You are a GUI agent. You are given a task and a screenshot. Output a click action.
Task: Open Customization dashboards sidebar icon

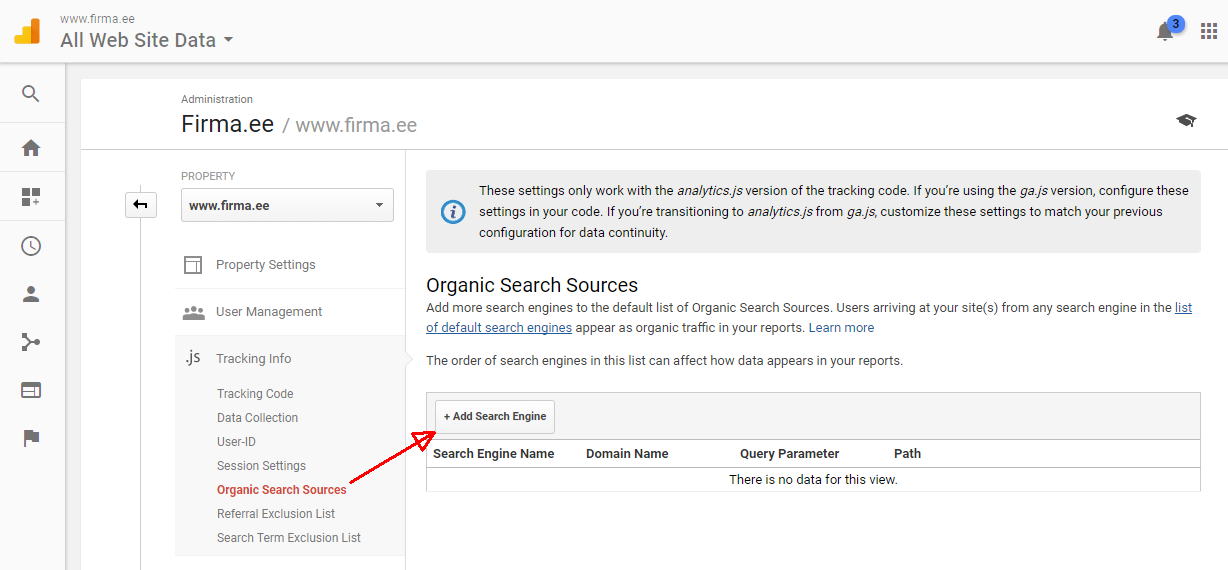coord(31,197)
